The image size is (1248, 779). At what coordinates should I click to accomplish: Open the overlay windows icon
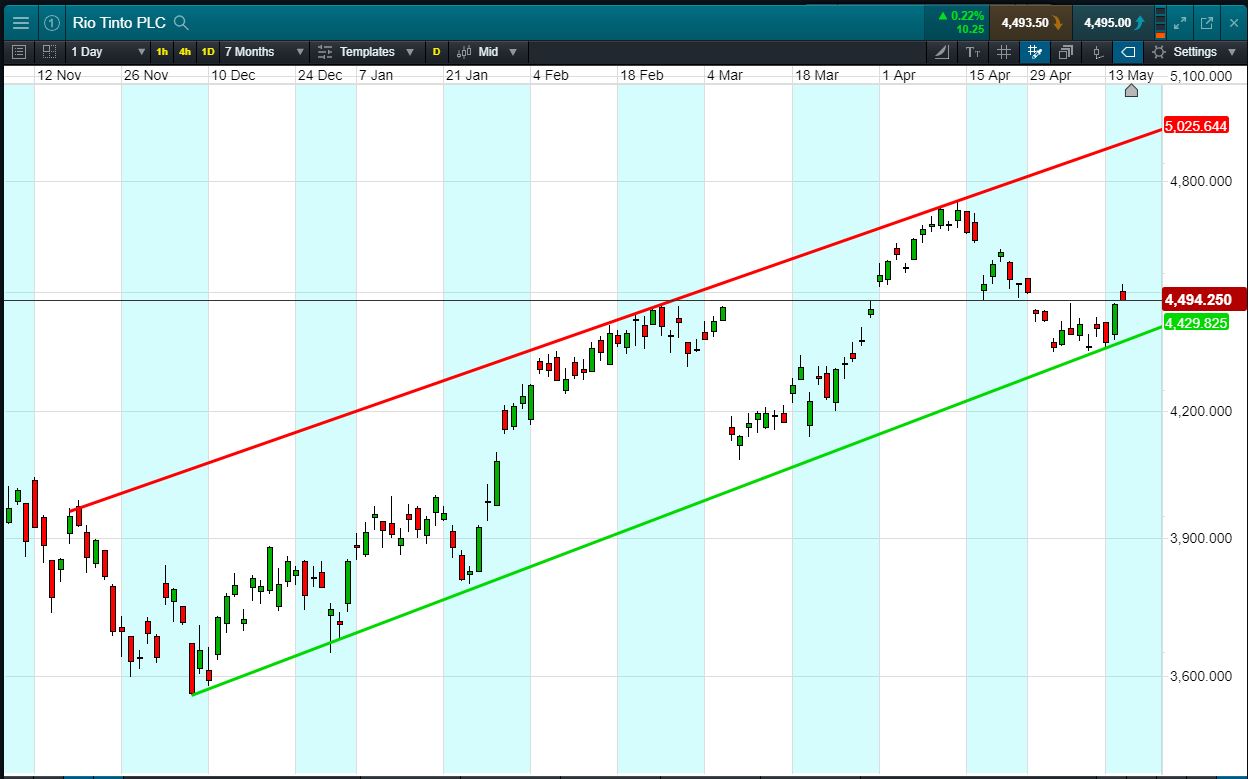point(1066,51)
